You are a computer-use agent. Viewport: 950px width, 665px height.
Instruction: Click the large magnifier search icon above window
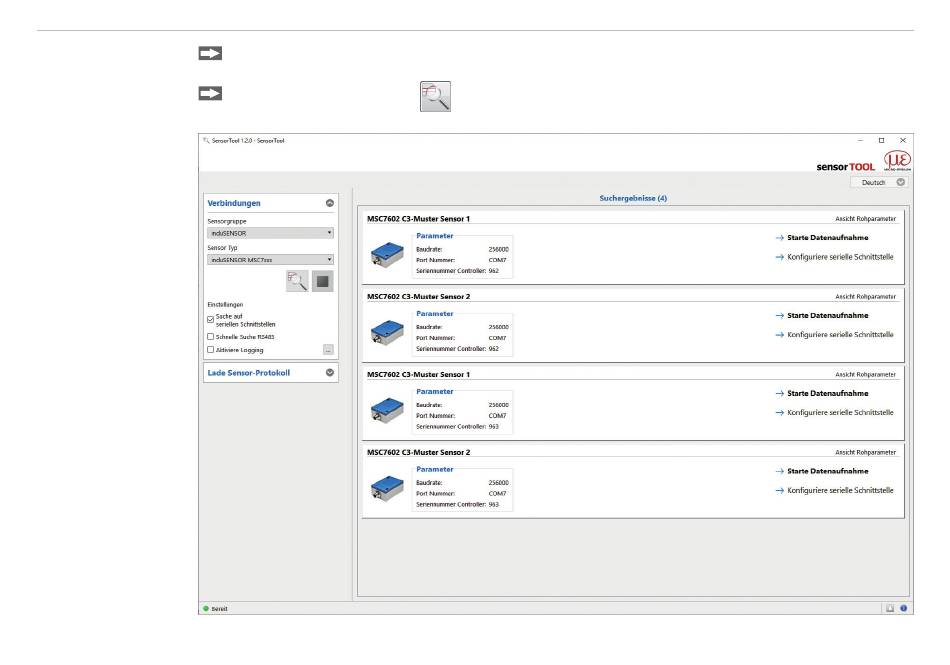[x=435, y=96]
